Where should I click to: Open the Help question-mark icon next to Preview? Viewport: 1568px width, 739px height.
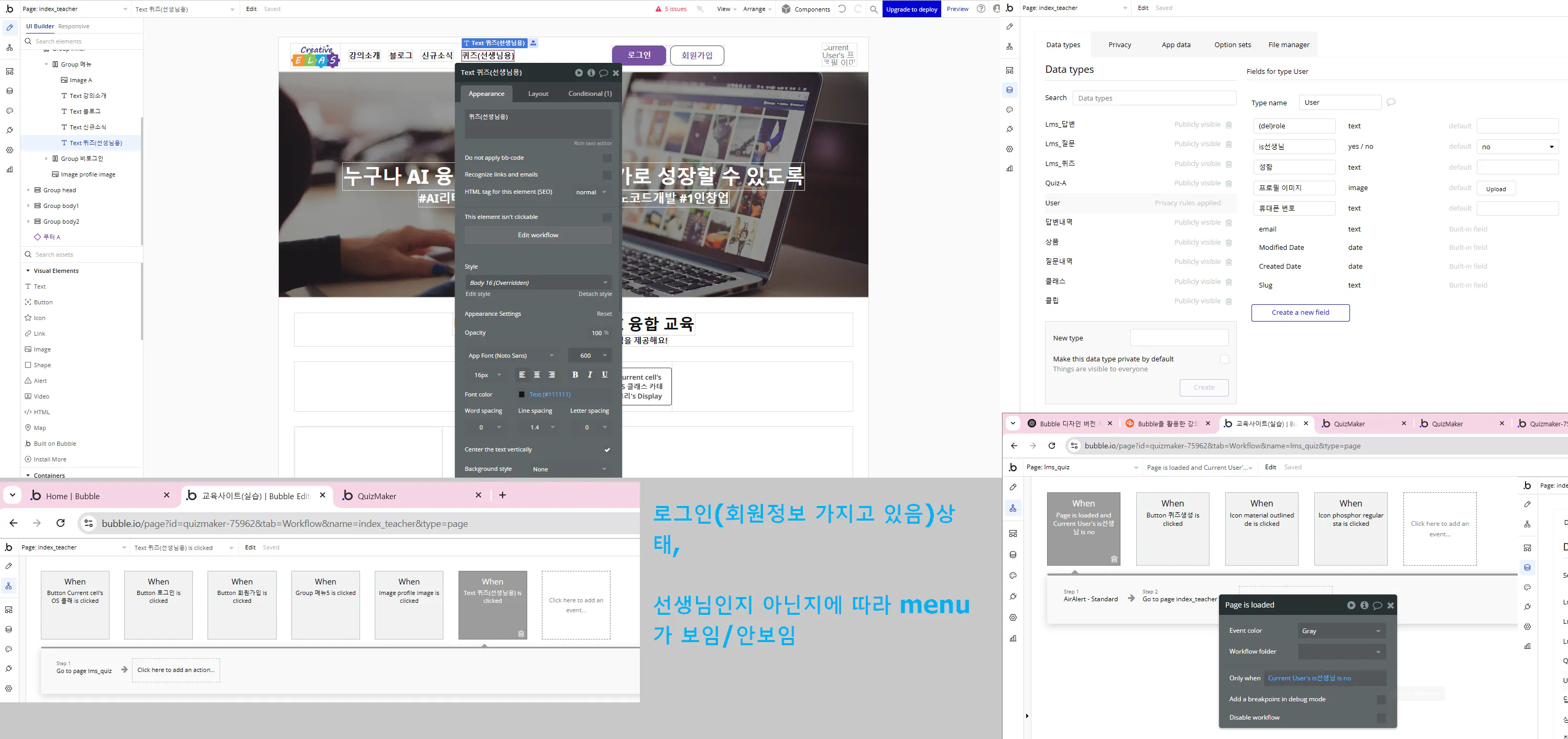[981, 9]
